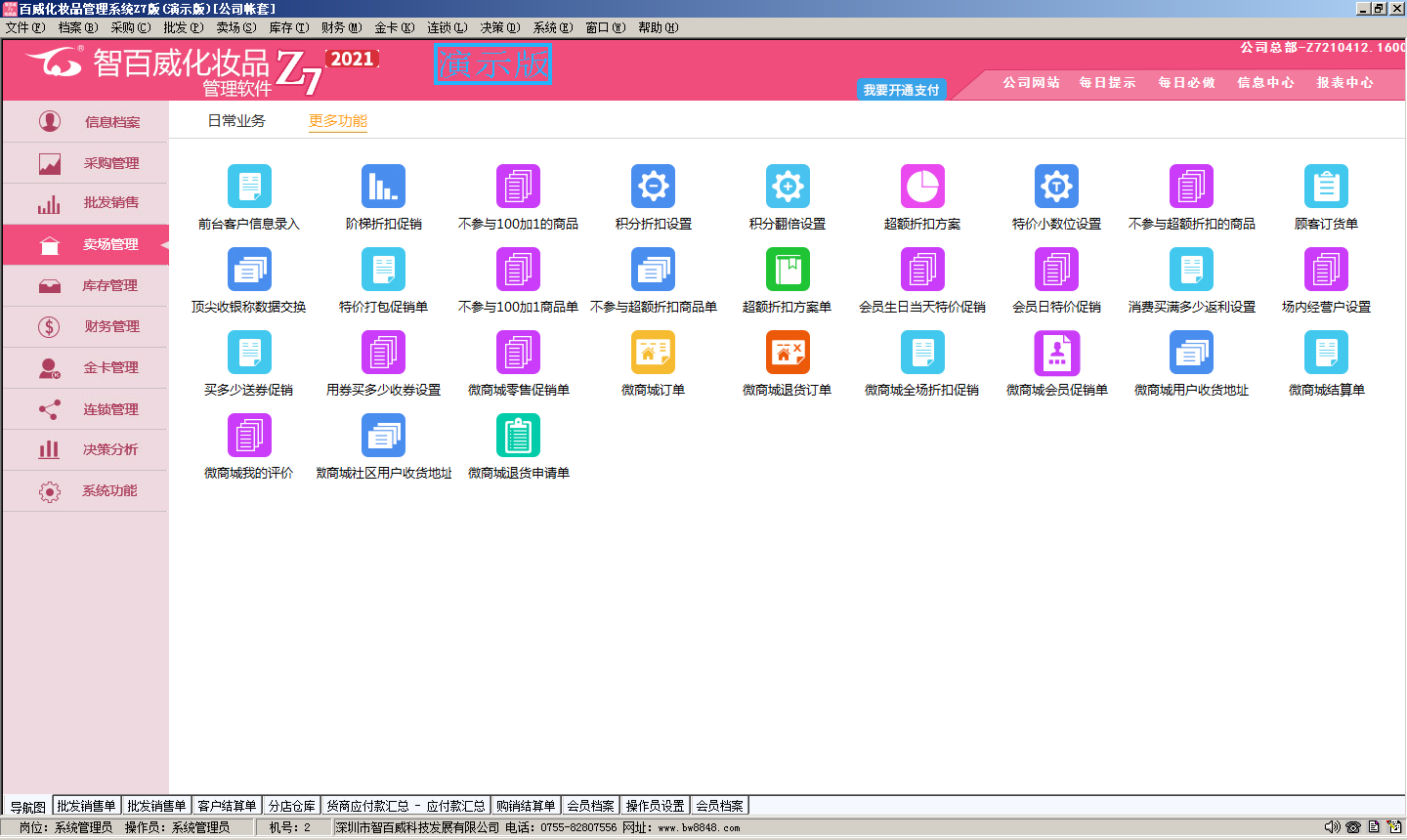The image size is (1407, 840).
Task: Switch to 客户结算单 bottom tab
Action: coord(227,806)
